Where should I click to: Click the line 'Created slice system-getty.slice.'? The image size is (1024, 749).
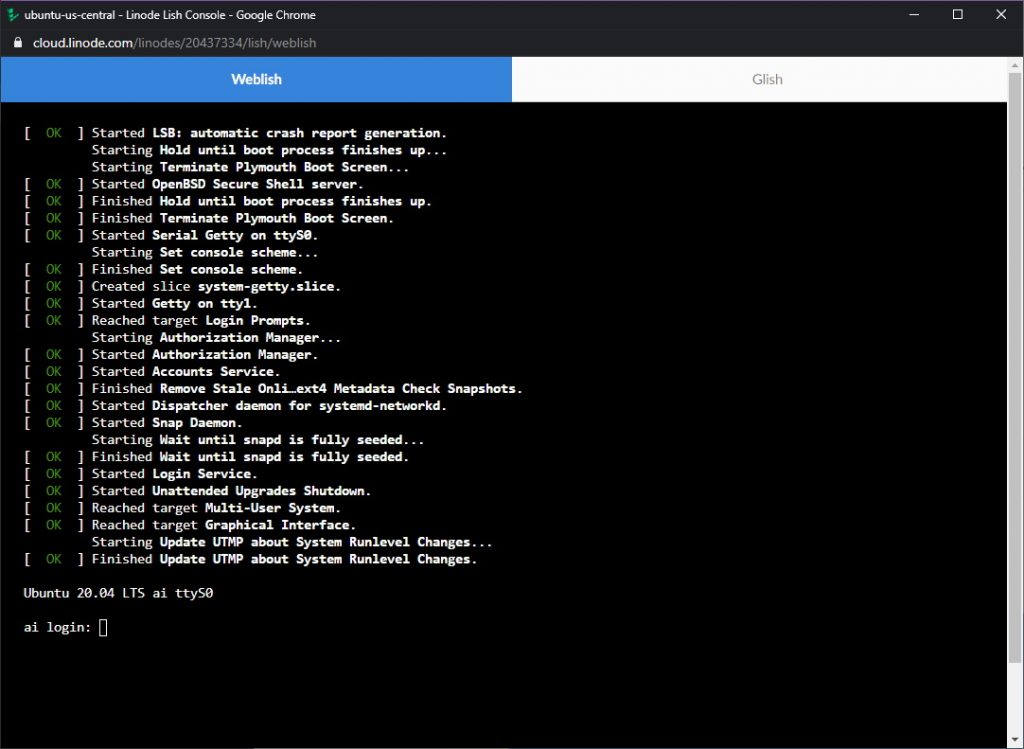point(216,287)
